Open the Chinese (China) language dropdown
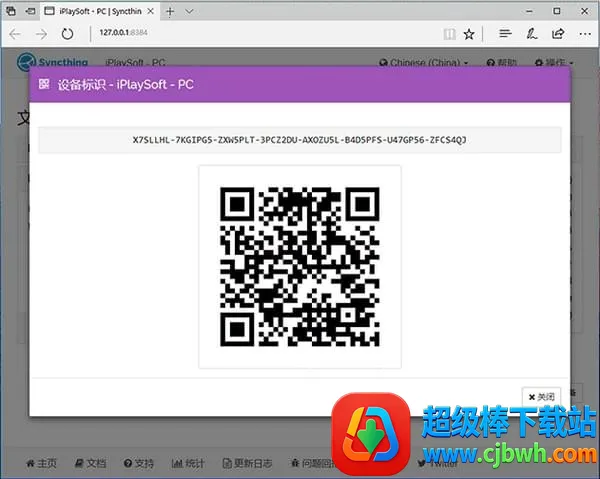 (x=424, y=62)
